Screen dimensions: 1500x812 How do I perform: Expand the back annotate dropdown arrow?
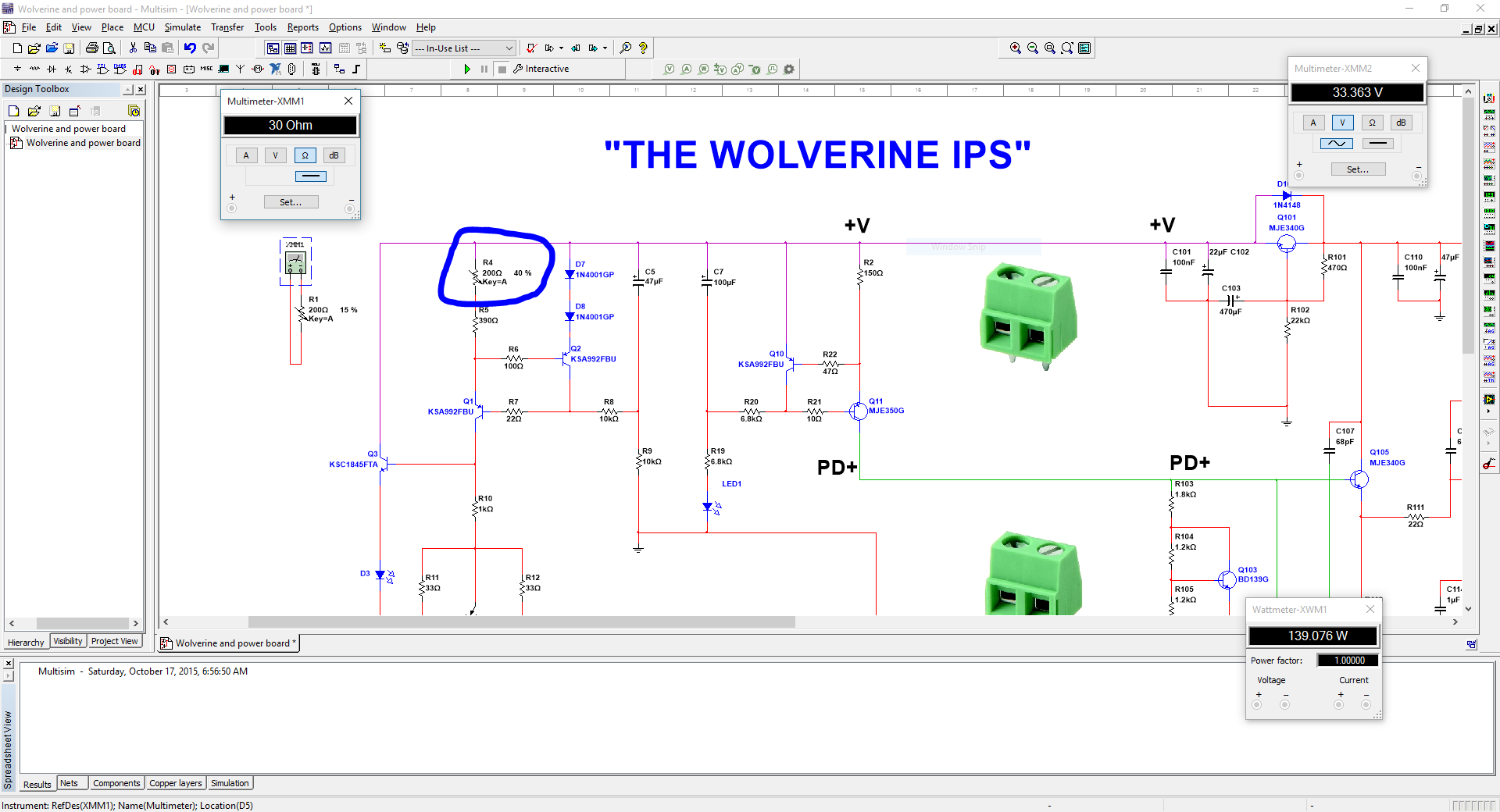[561, 48]
